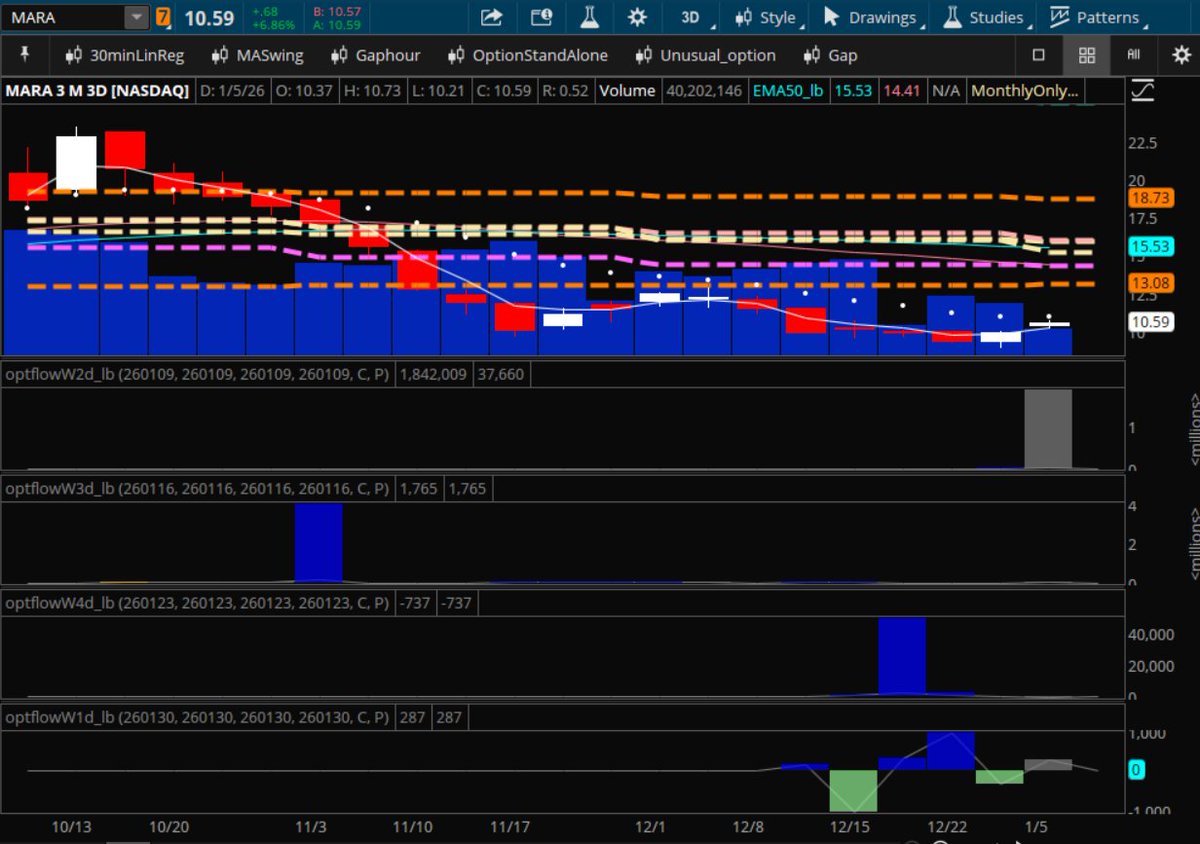Open the MARA symbol dropdown arrow
The height and width of the screenshot is (844, 1200).
(x=135, y=17)
